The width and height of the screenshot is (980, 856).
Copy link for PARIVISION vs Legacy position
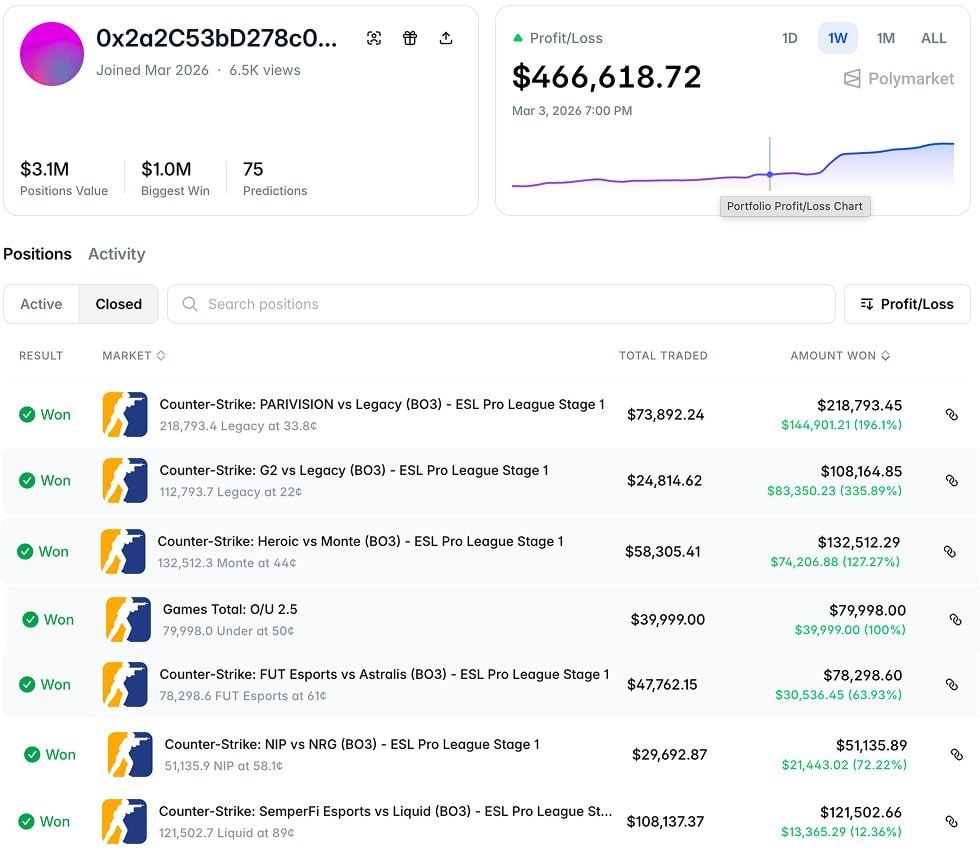(951, 414)
